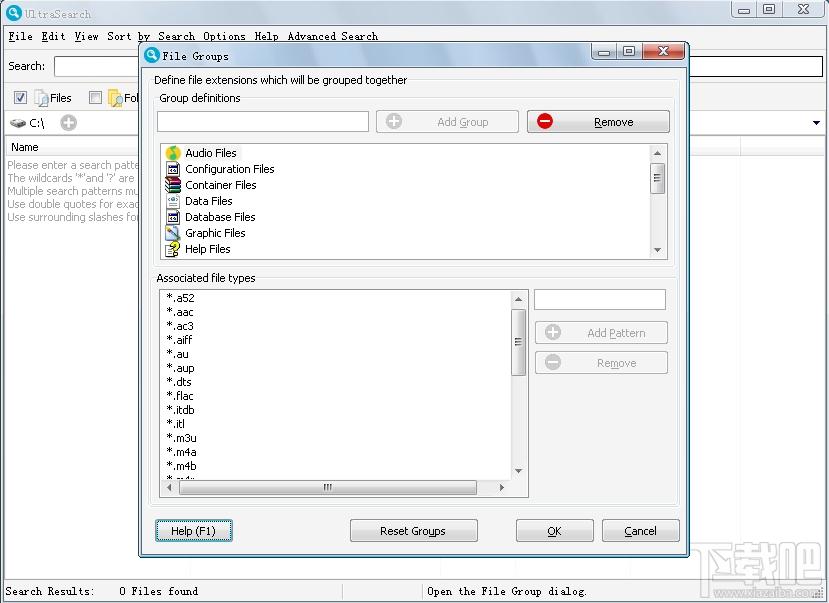This screenshot has width=829, height=603.
Task: Toggle the Folders checkbox
Action: click(95, 97)
